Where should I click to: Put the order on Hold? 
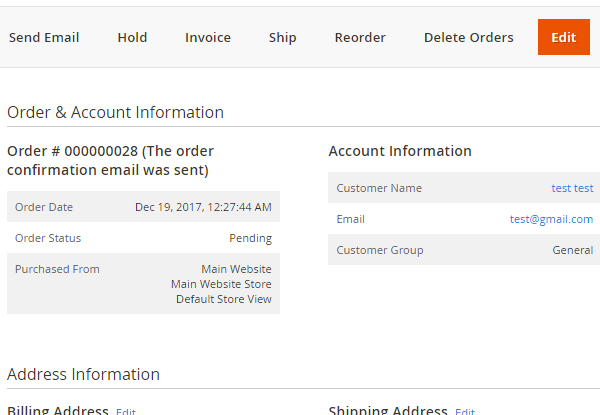point(132,38)
